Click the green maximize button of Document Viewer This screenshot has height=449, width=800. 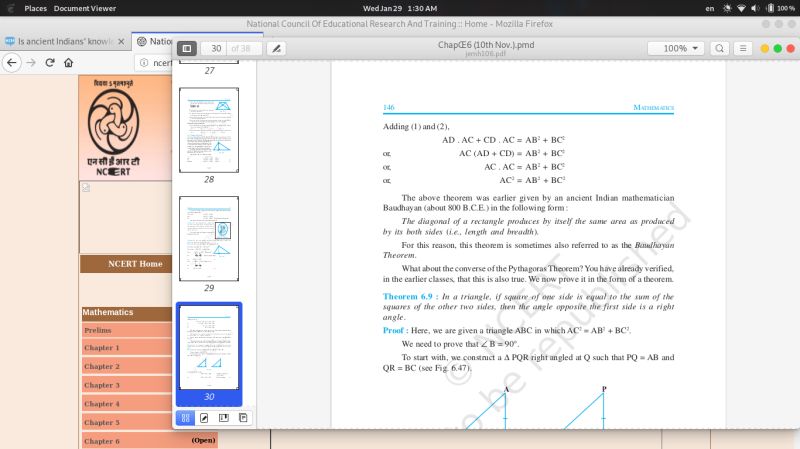pyautogui.click(x=778, y=48)
